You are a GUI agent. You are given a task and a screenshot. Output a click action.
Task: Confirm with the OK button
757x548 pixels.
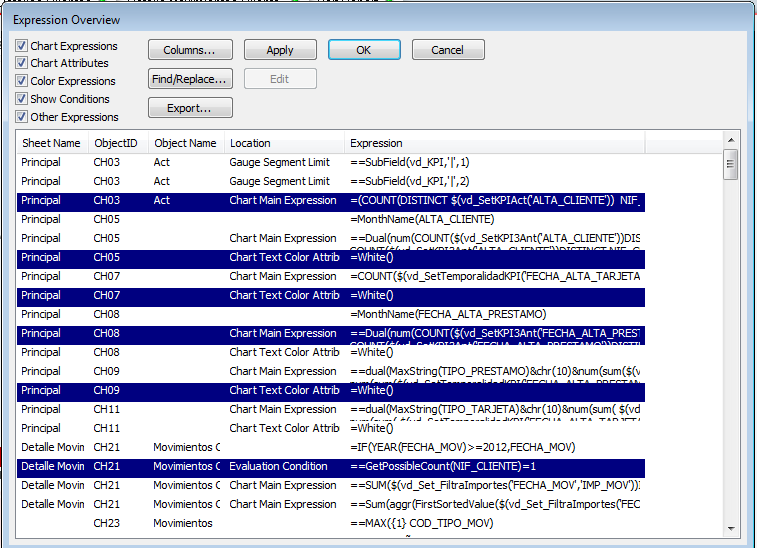(364, 50)
